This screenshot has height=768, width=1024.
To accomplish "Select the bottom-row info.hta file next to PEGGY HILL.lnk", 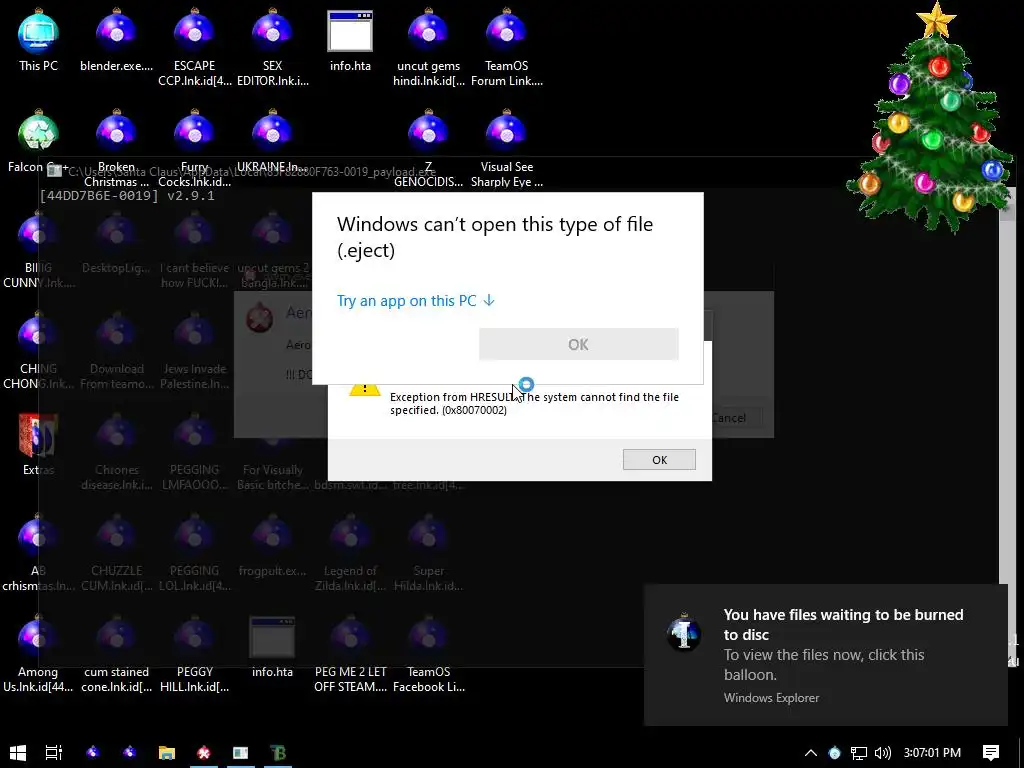I will (x=272, y=647).
